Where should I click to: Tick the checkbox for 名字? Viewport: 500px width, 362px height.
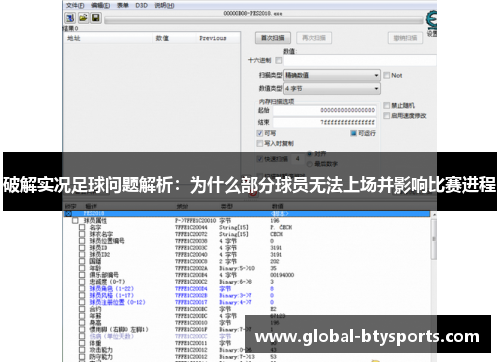pyautogui.click(x=82, y=228)
